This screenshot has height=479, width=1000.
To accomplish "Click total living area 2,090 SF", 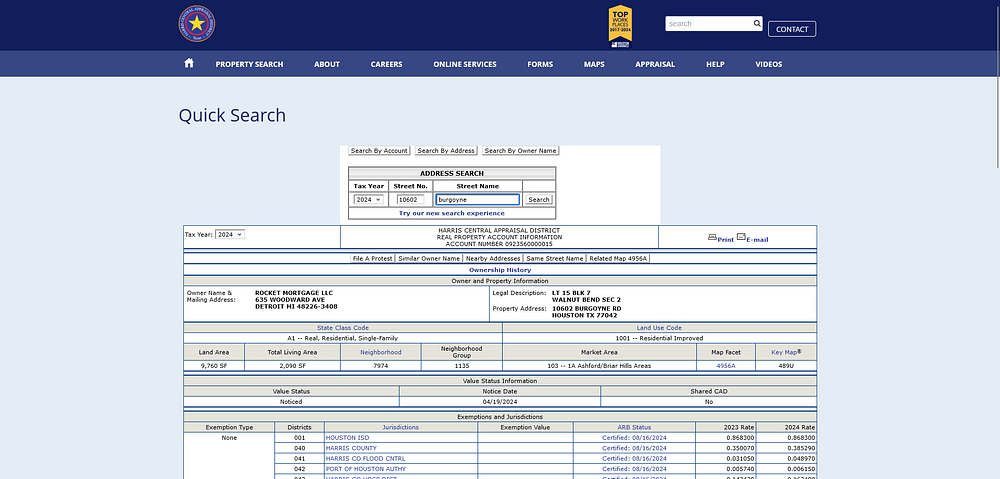I will coord(293,366).
